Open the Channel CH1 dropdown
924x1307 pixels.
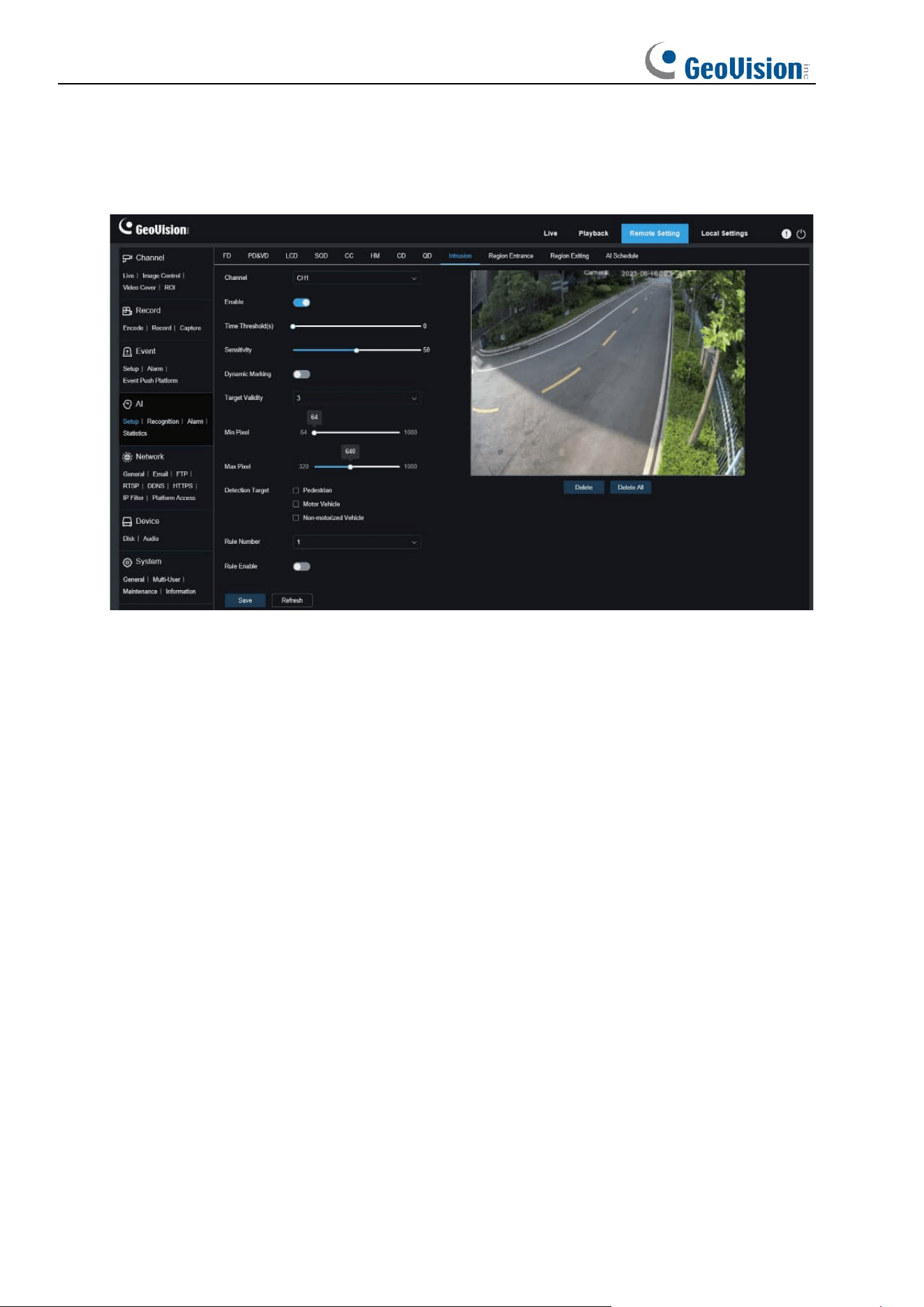point(357,278)
